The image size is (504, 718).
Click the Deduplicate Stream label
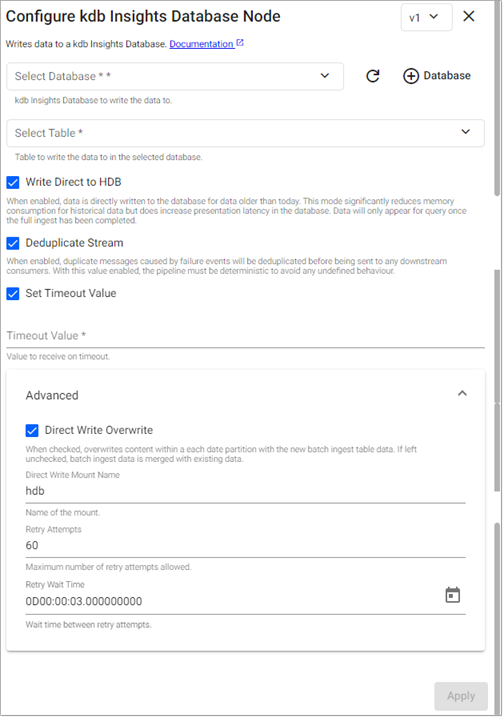point(74,243)
